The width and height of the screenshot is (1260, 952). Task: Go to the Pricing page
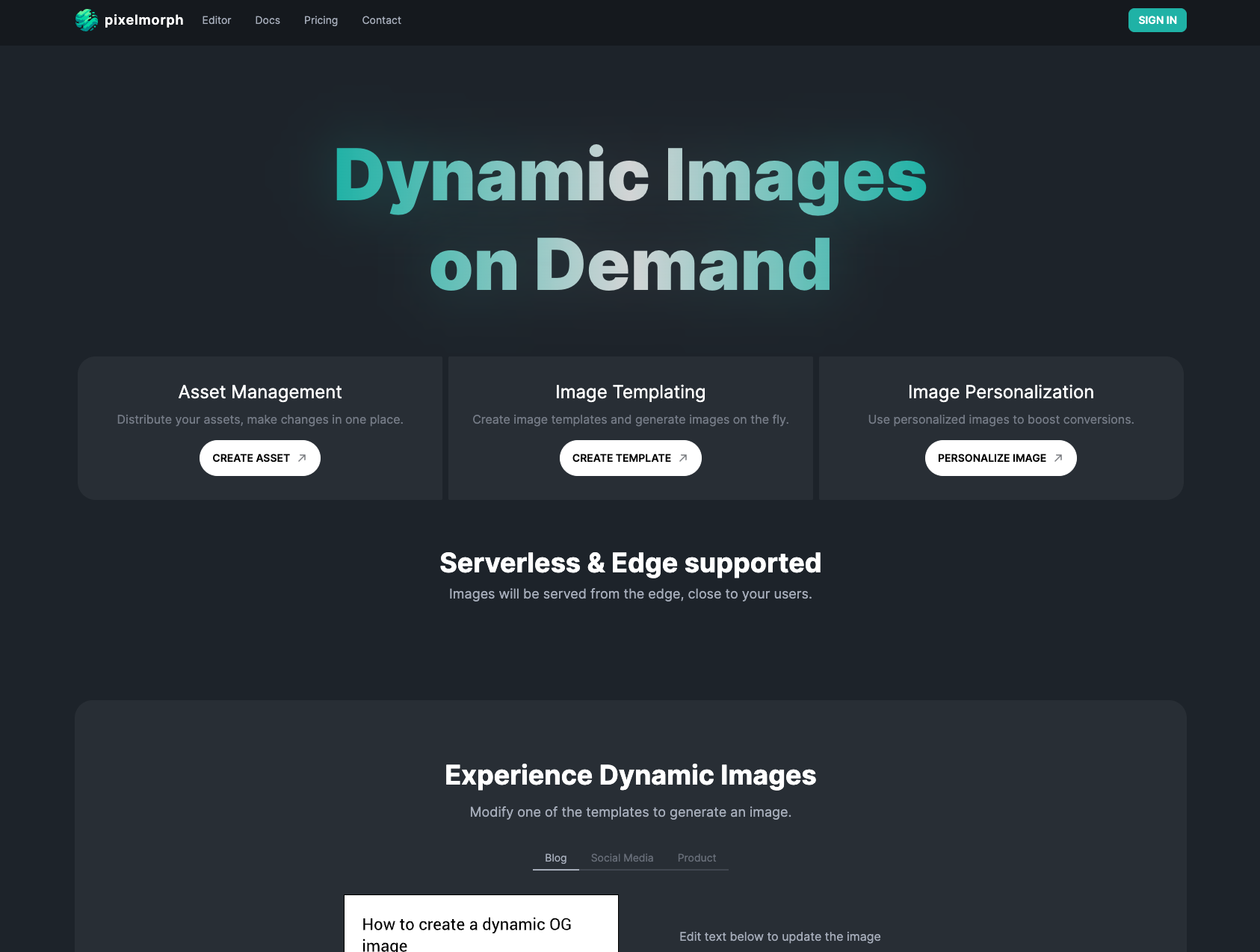click(x=321, y=20)
